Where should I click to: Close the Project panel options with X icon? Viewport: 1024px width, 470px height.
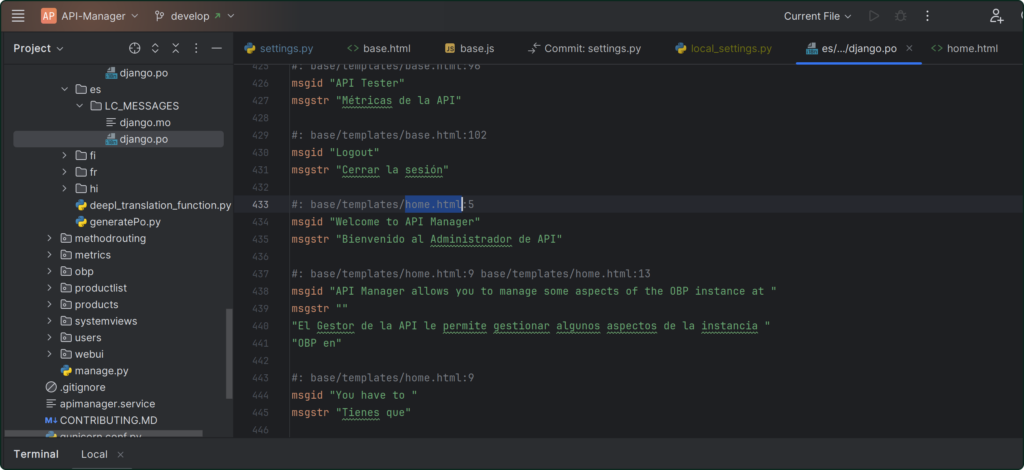coord(176,48)
